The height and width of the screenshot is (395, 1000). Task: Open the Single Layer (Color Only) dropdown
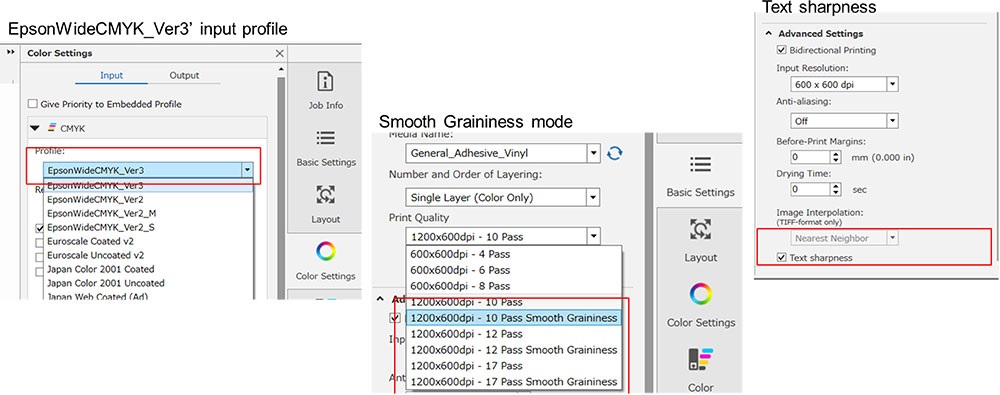point(594,197)
